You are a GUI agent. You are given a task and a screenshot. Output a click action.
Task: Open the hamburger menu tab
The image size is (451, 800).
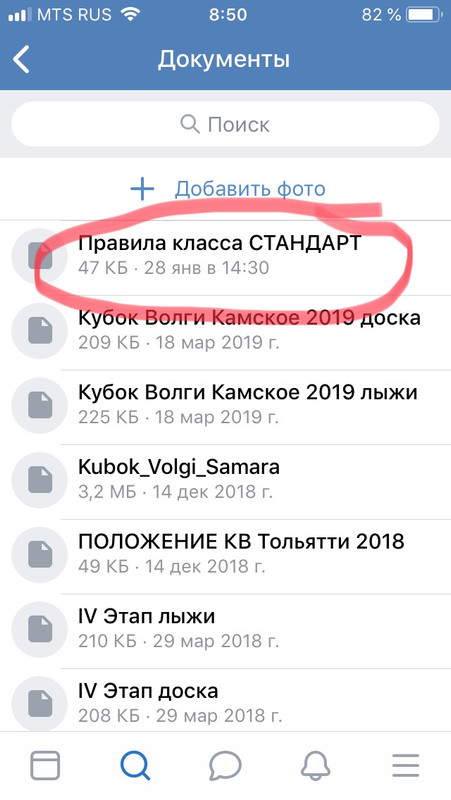pos(406,765)
